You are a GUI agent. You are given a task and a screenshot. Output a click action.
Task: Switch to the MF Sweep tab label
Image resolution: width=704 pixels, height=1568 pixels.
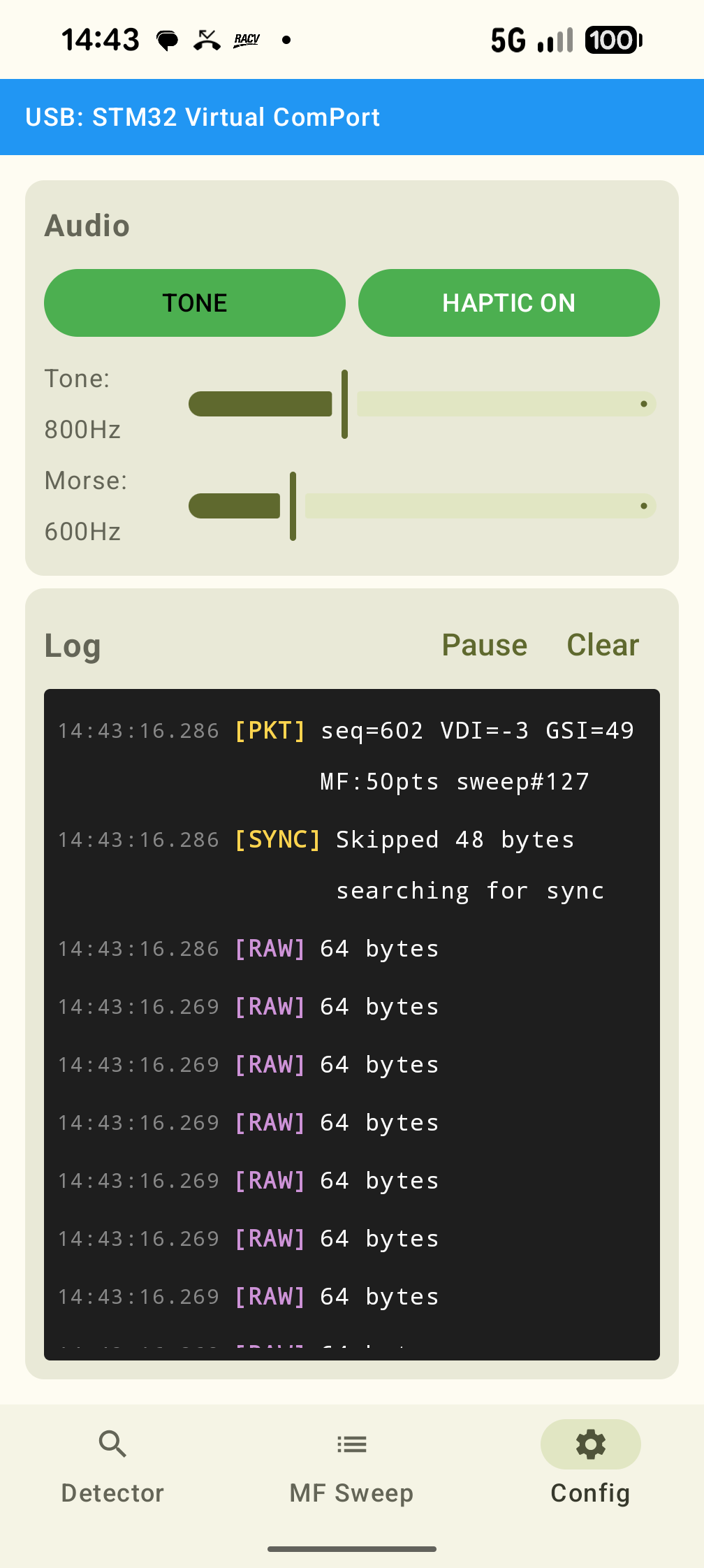[x=351, y=1493]
